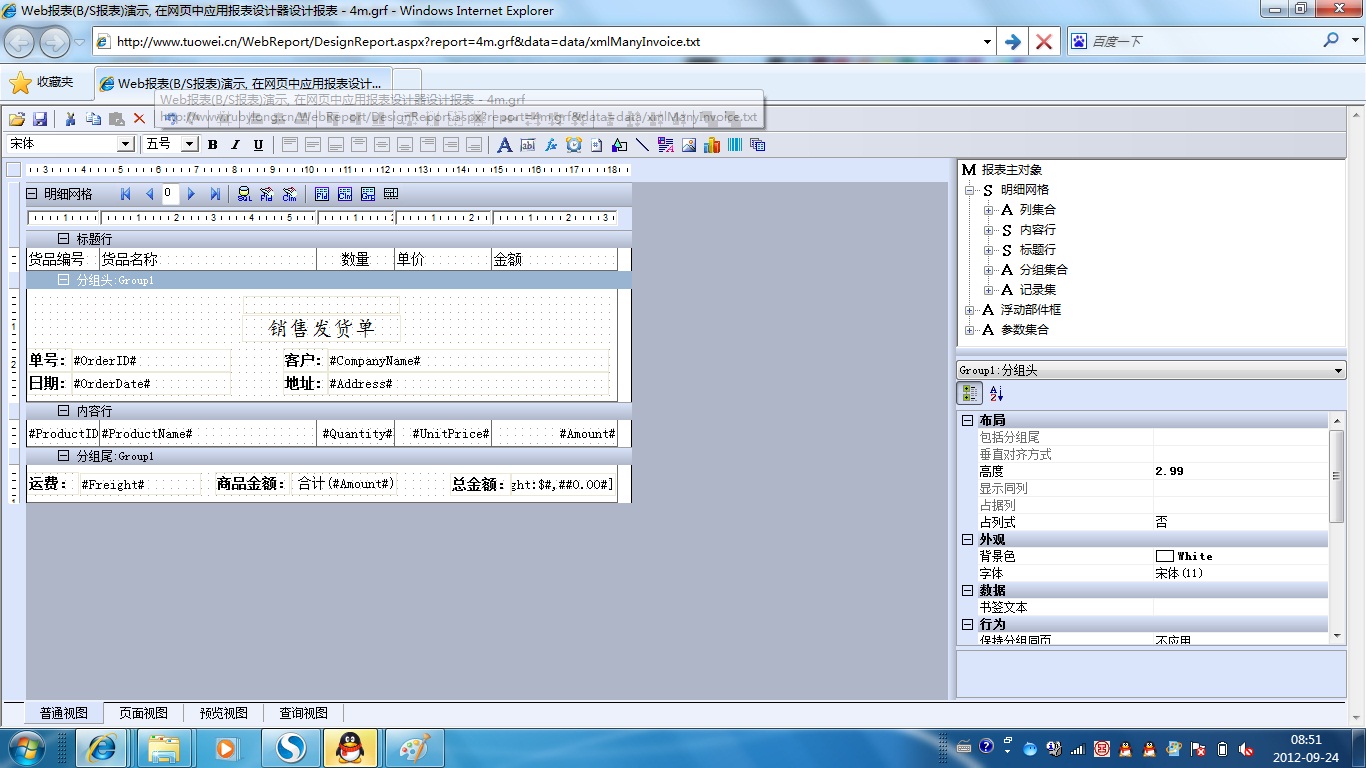Insert a barcode using the barcode icon
The image size is (1366, 768).
735,145
